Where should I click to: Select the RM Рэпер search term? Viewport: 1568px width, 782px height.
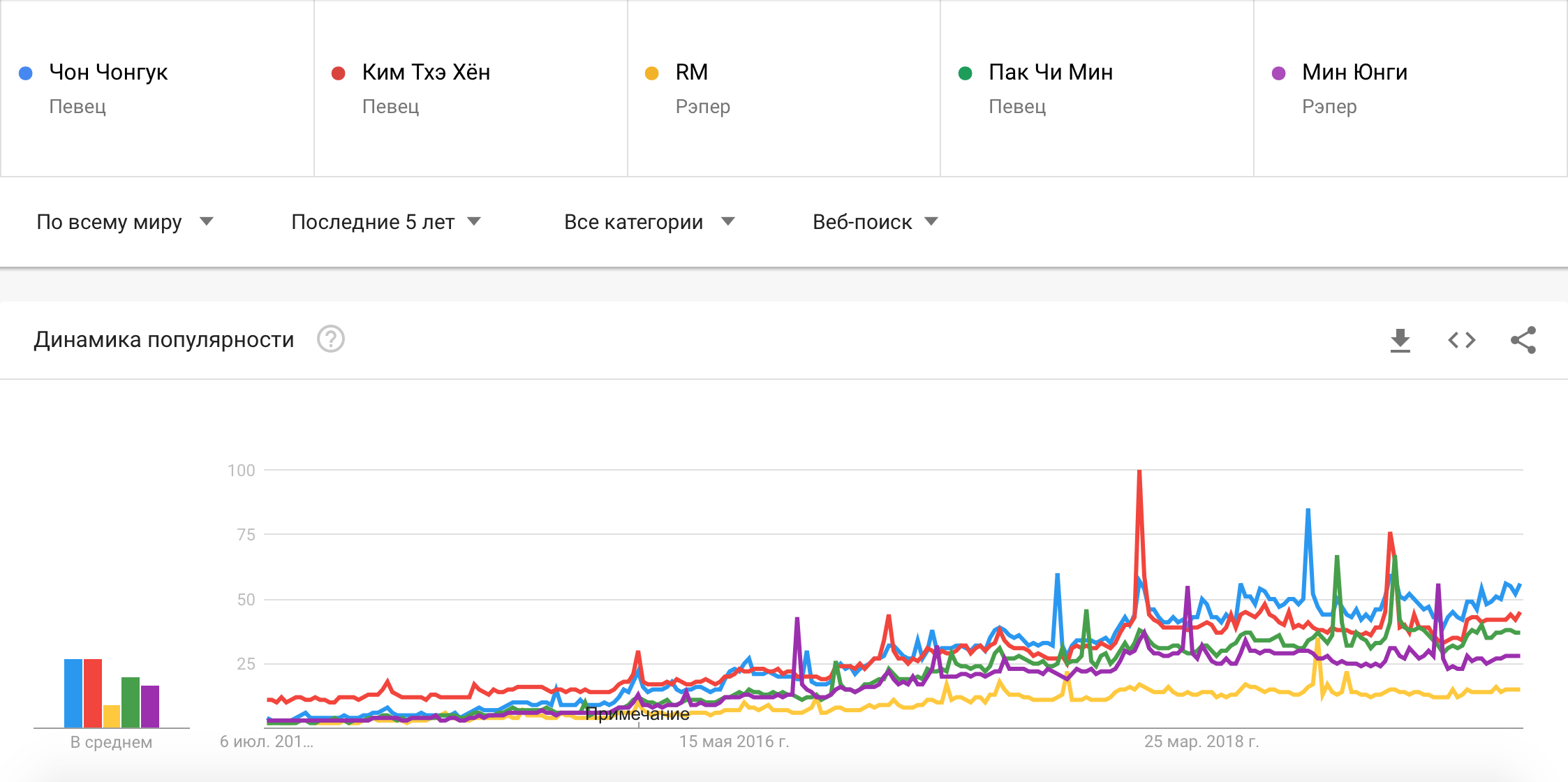[x=703, y=89]
